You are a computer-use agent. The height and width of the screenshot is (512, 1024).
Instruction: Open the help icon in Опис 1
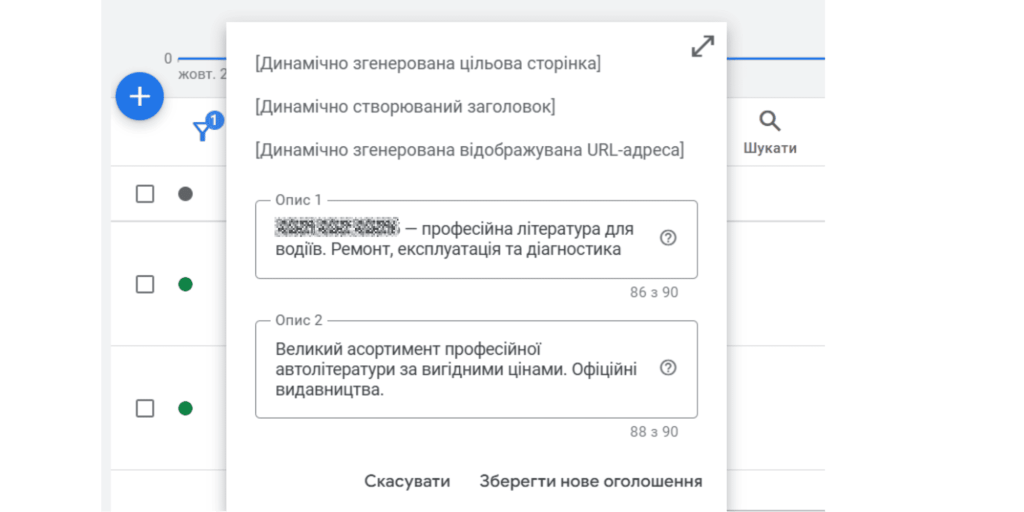coord(669,238)
